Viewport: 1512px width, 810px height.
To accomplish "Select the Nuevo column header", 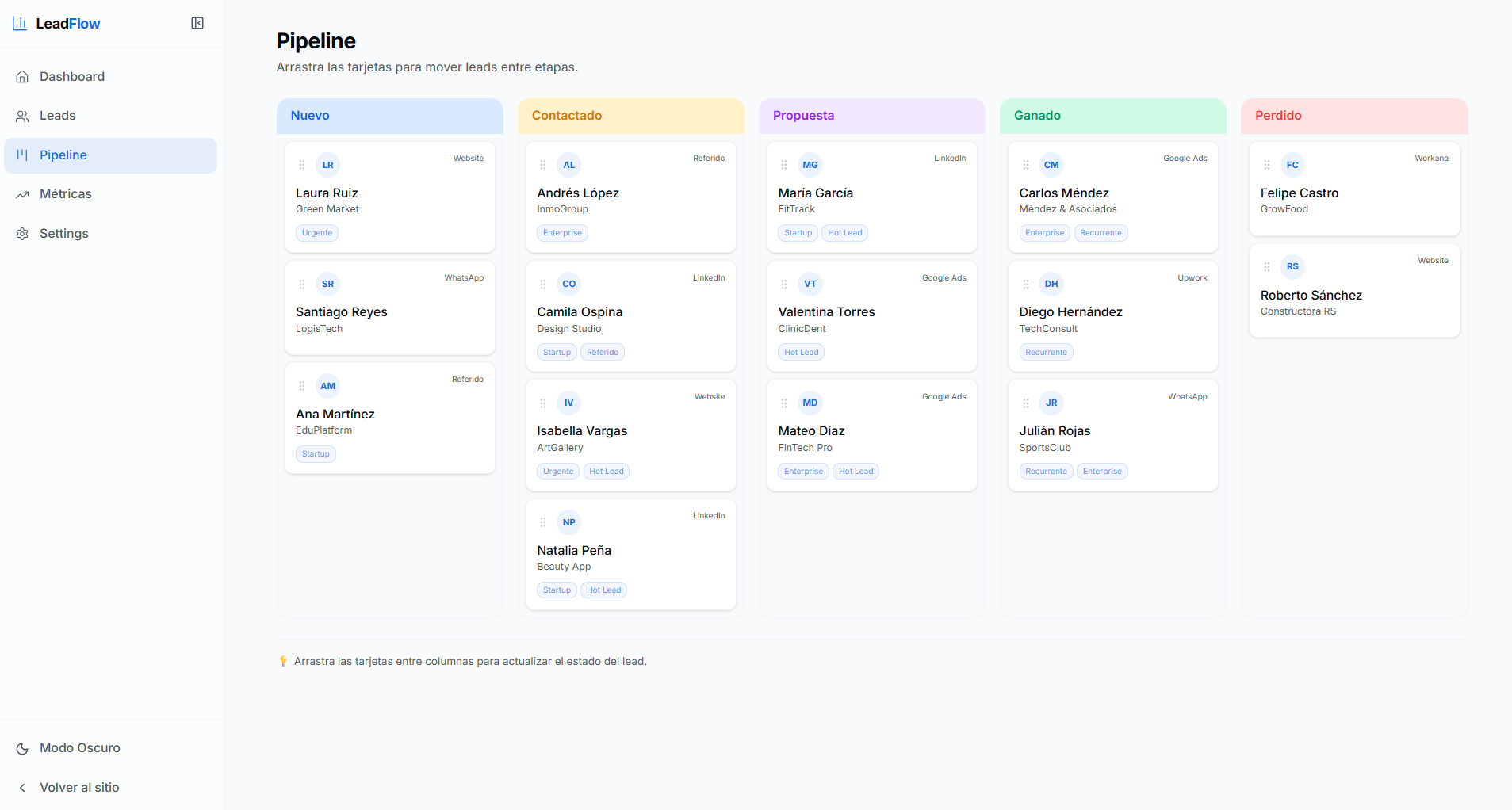I will point(310,116).
